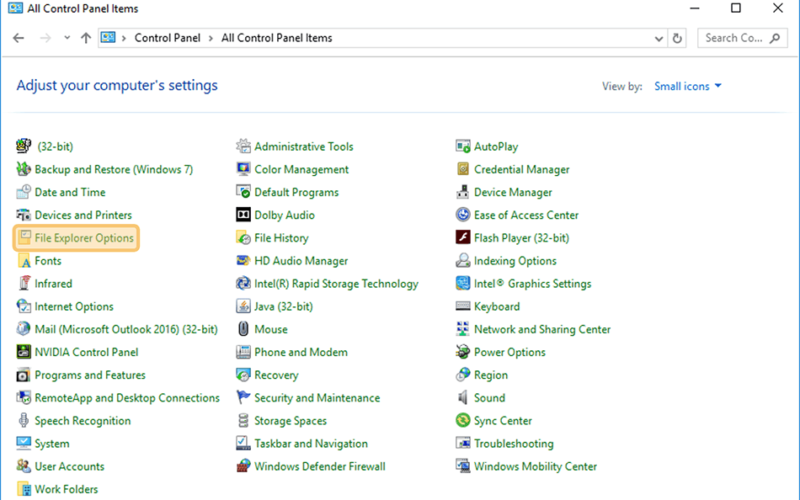Image resolution: width=800 pixels, height=500 pixels.
Task: Click the Intel Graphics Settings icon
Action: [463, 283]
